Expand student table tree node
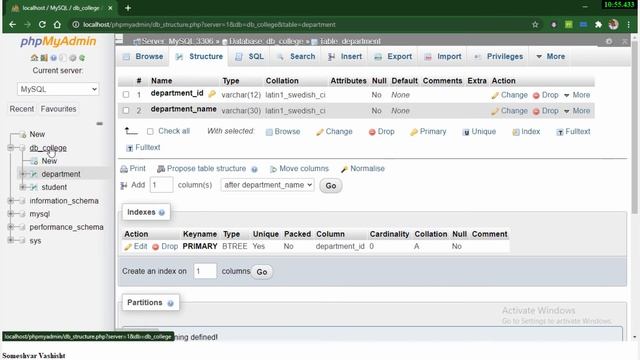 (x=22, y=187)
